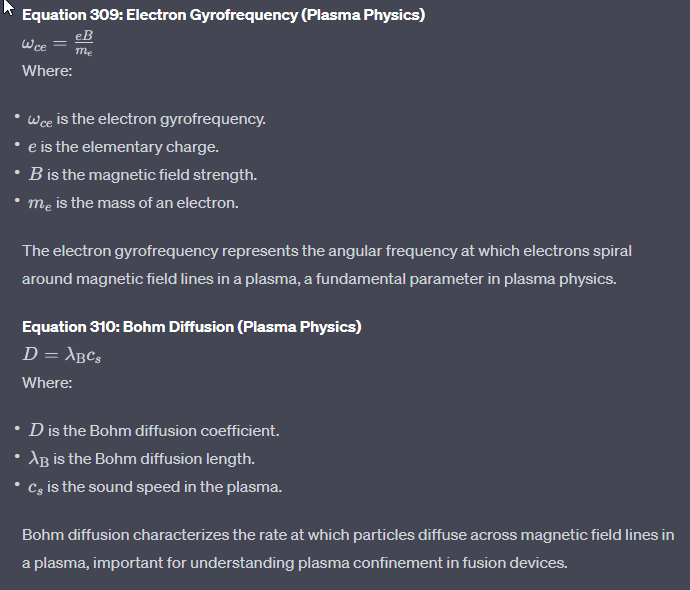
Task: Click the 'Where:' label under Equation 309
Action: click(47, 71)
